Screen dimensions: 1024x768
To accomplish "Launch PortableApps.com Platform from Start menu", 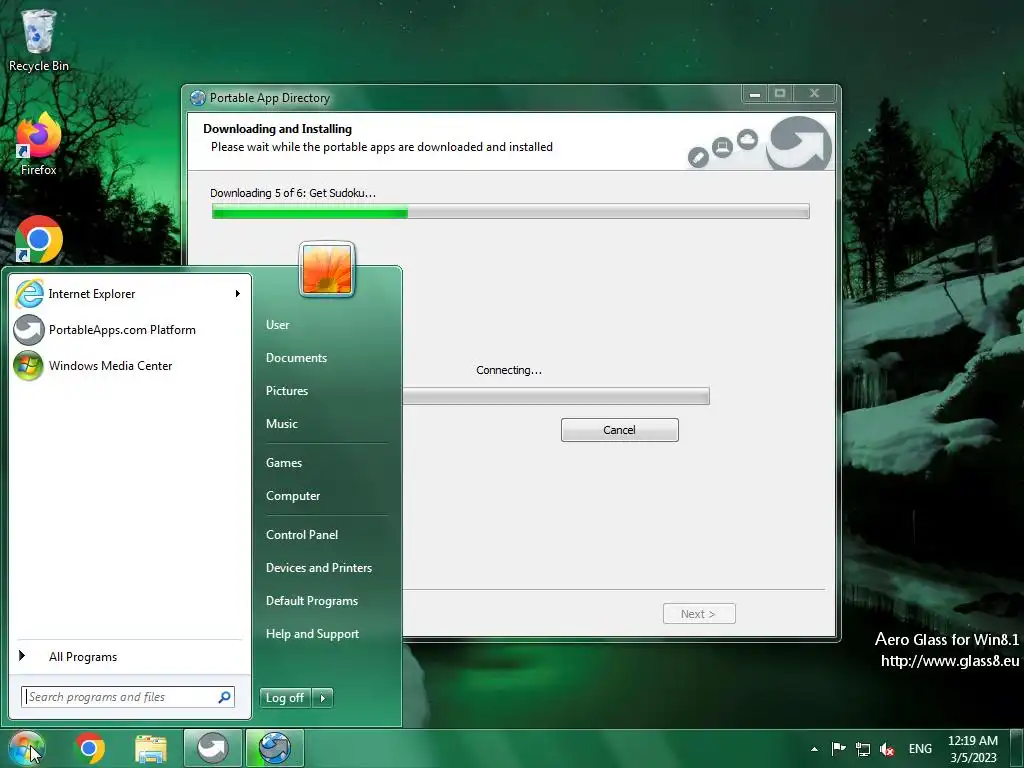I will (x=128, y=330).
